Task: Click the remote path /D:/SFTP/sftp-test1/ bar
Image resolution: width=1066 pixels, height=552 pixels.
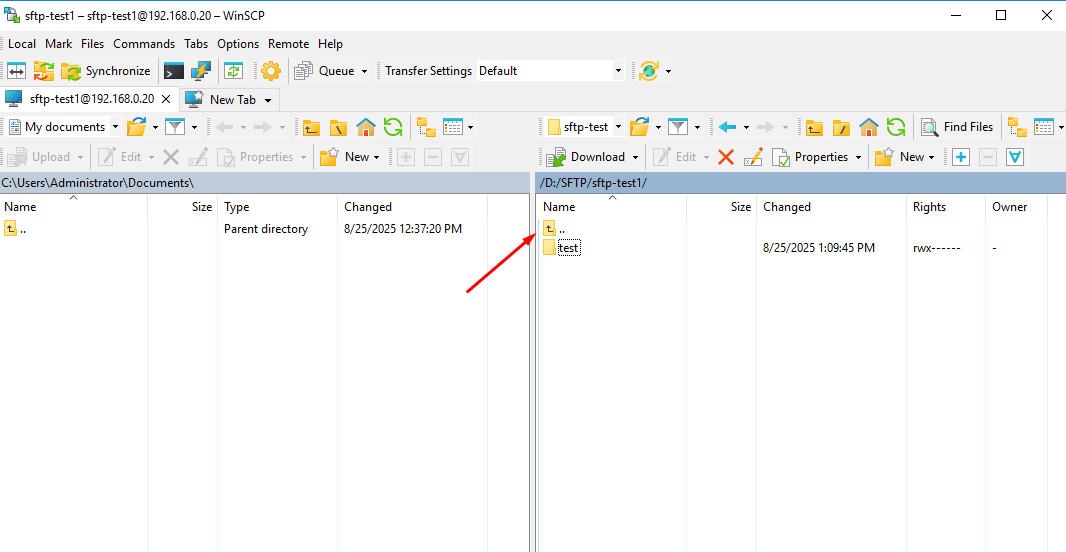Action: click(801, 183)
